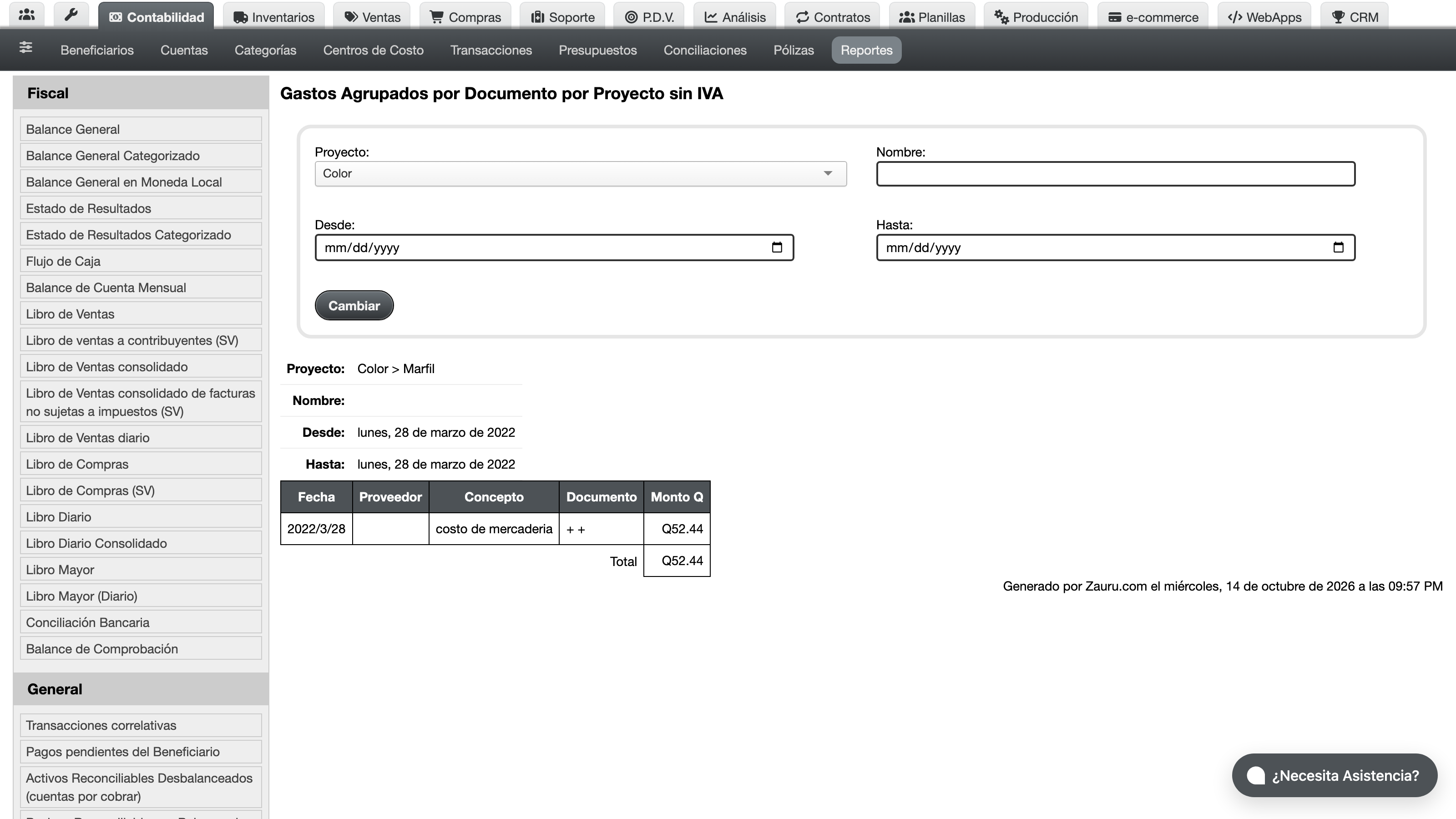
Task: Open Cuentas in the submenu
Action: pos(184,50)
